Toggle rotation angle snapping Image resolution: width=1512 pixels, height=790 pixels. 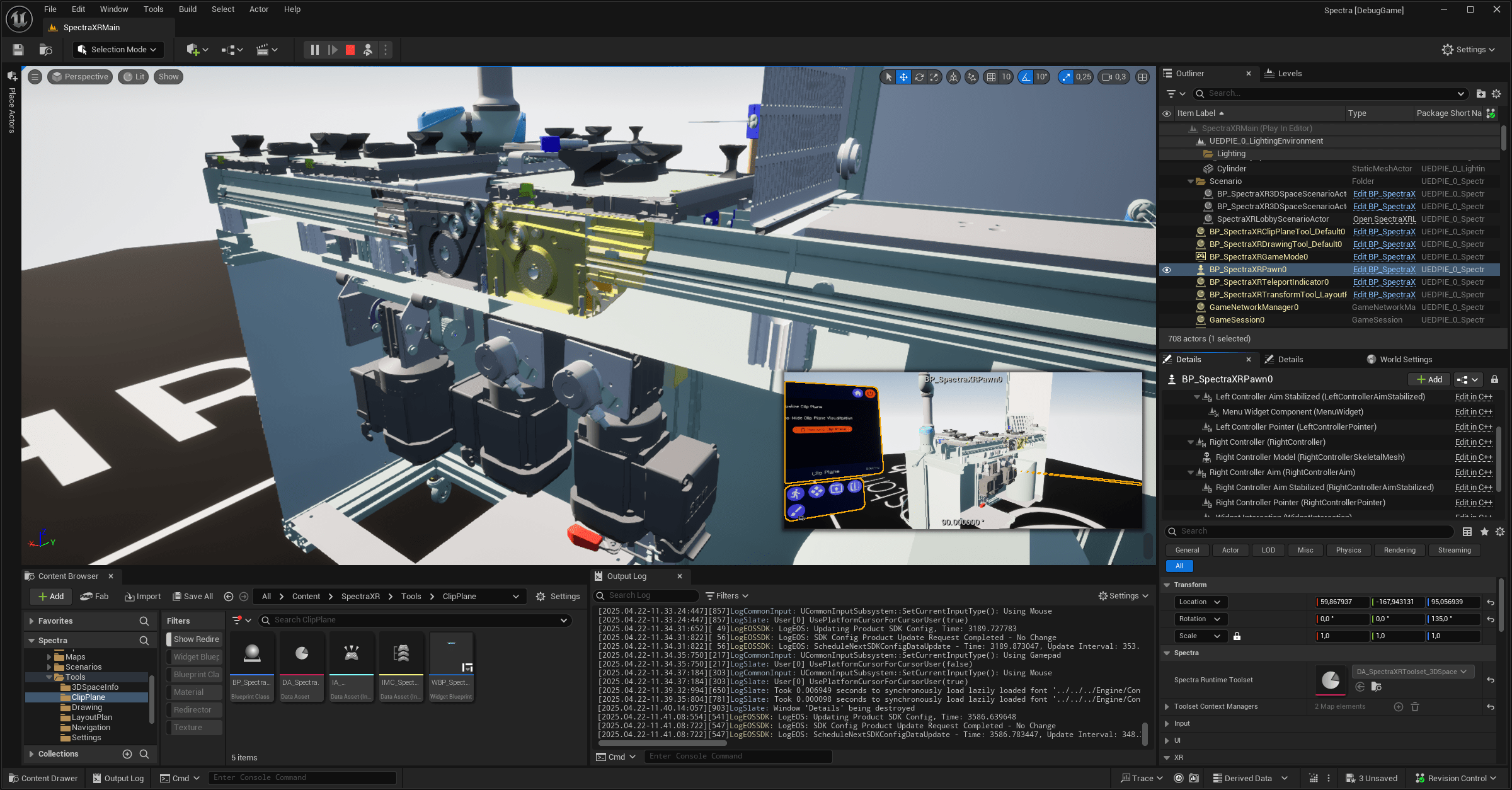(1026, 77)
